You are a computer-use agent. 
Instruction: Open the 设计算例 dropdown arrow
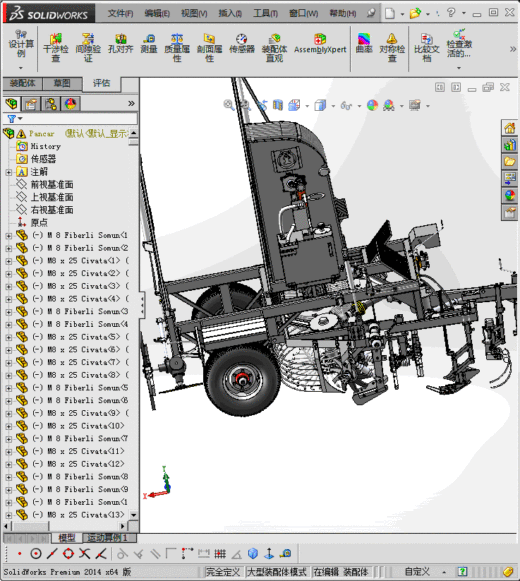click(21, 68)
